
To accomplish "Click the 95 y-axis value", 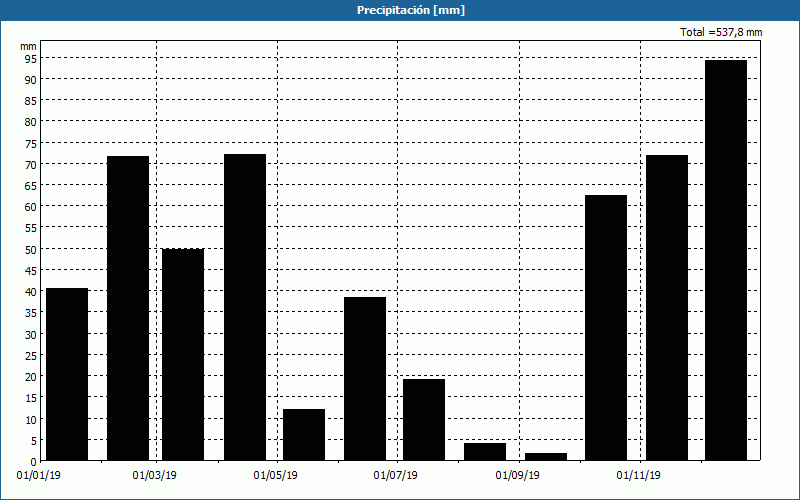I will (x=31, y=59).
